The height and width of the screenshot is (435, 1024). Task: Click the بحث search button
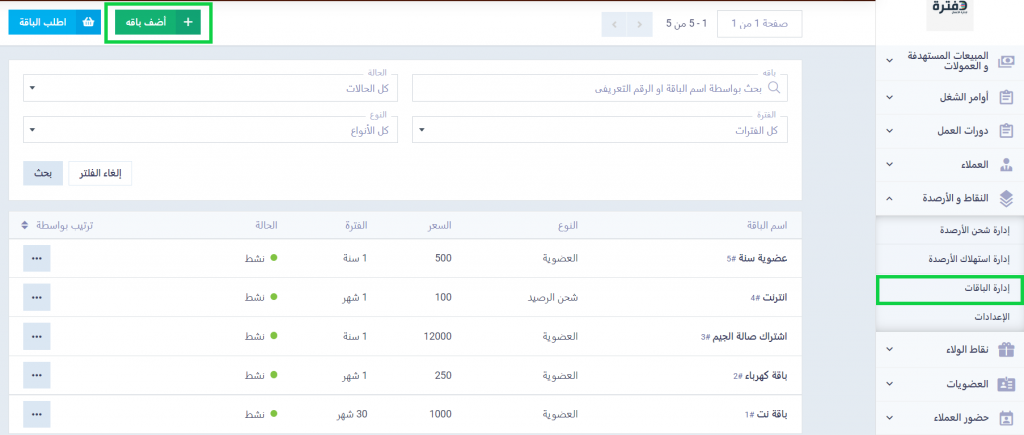point(43,174)
